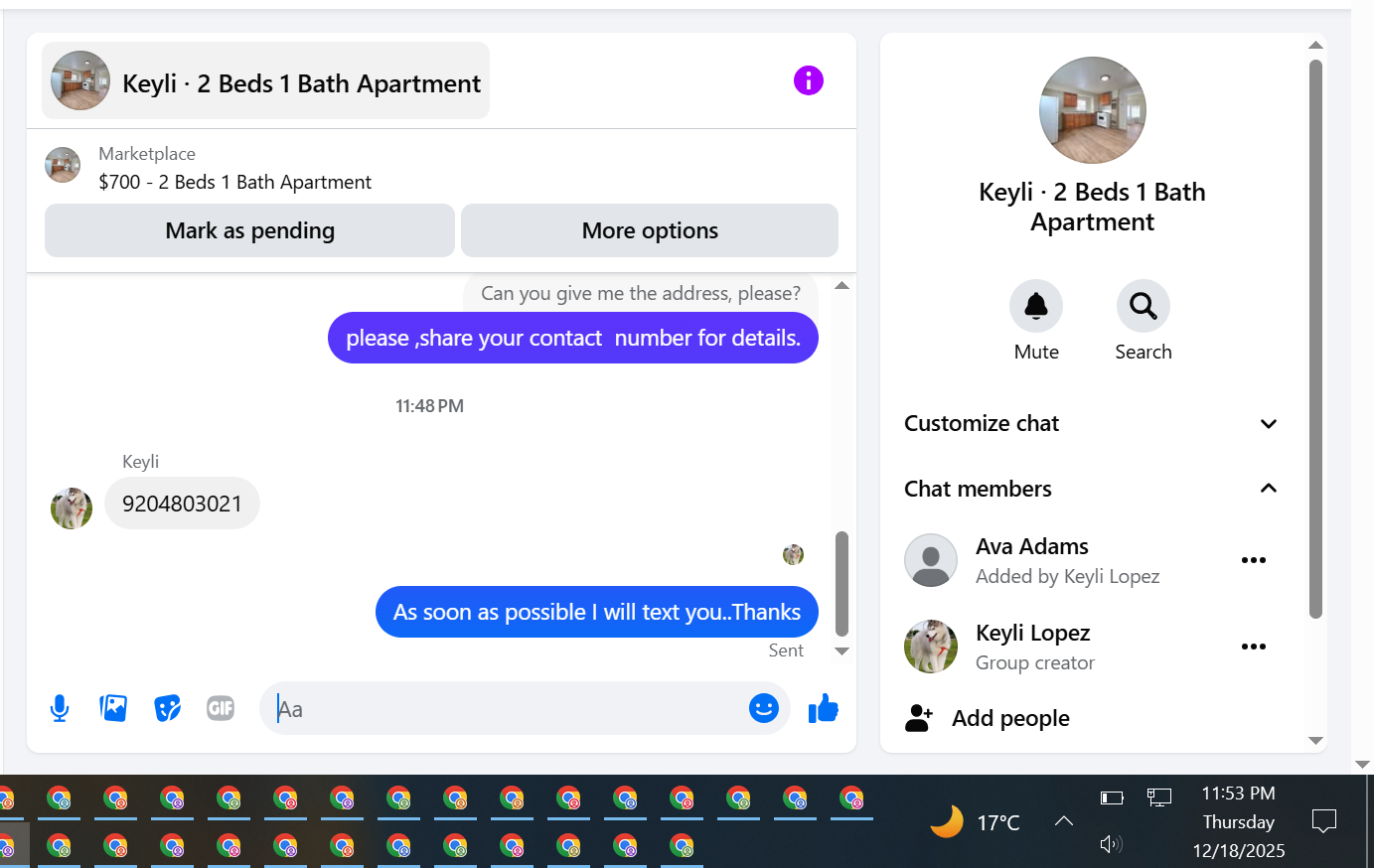Click the Aa message input field
The height and width of the screenshot is (868, 1374).
(x=507, y=709)
